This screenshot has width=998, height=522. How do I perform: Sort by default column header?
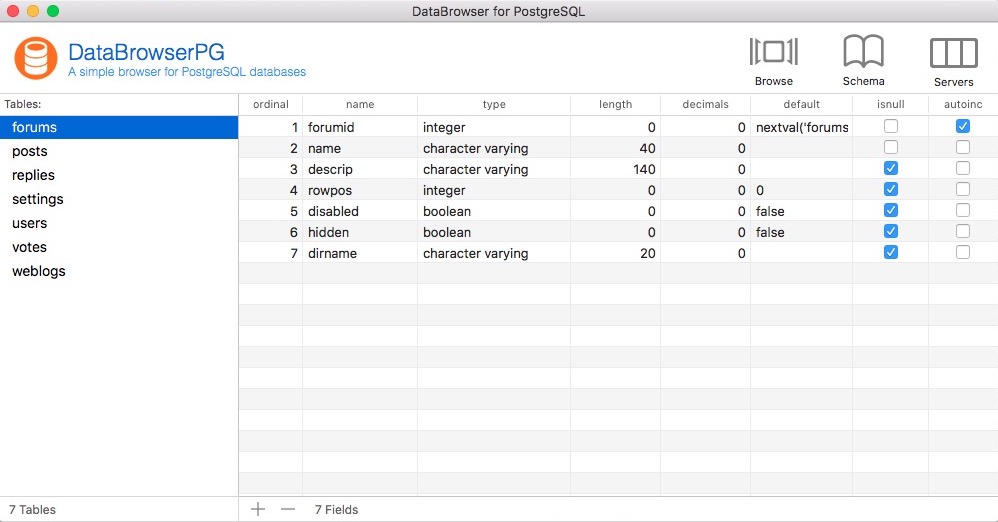click(x=801, y=104)
